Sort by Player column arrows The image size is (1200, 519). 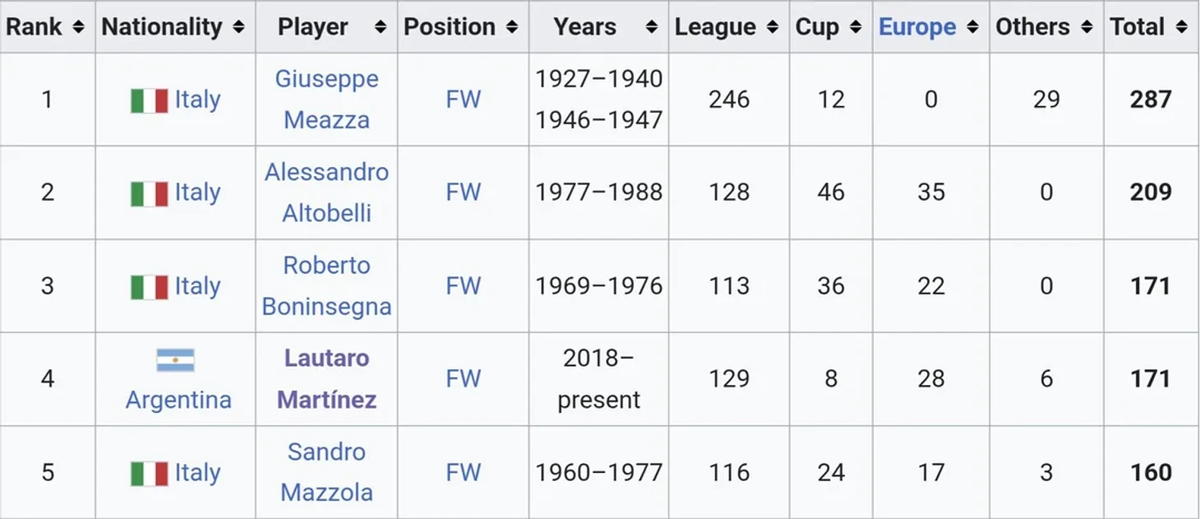pyautogui.click(x=380, y=27)
